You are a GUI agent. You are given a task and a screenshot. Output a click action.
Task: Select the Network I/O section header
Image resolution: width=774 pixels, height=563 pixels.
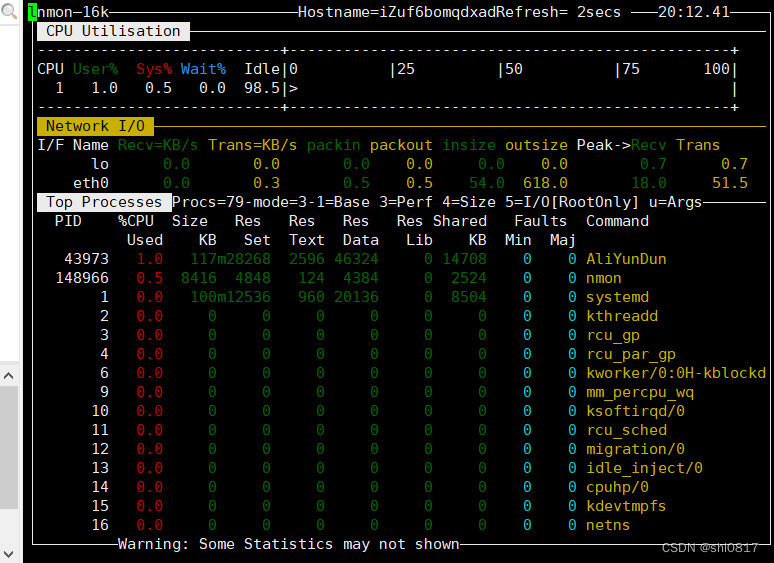click(x=95, y=126)
